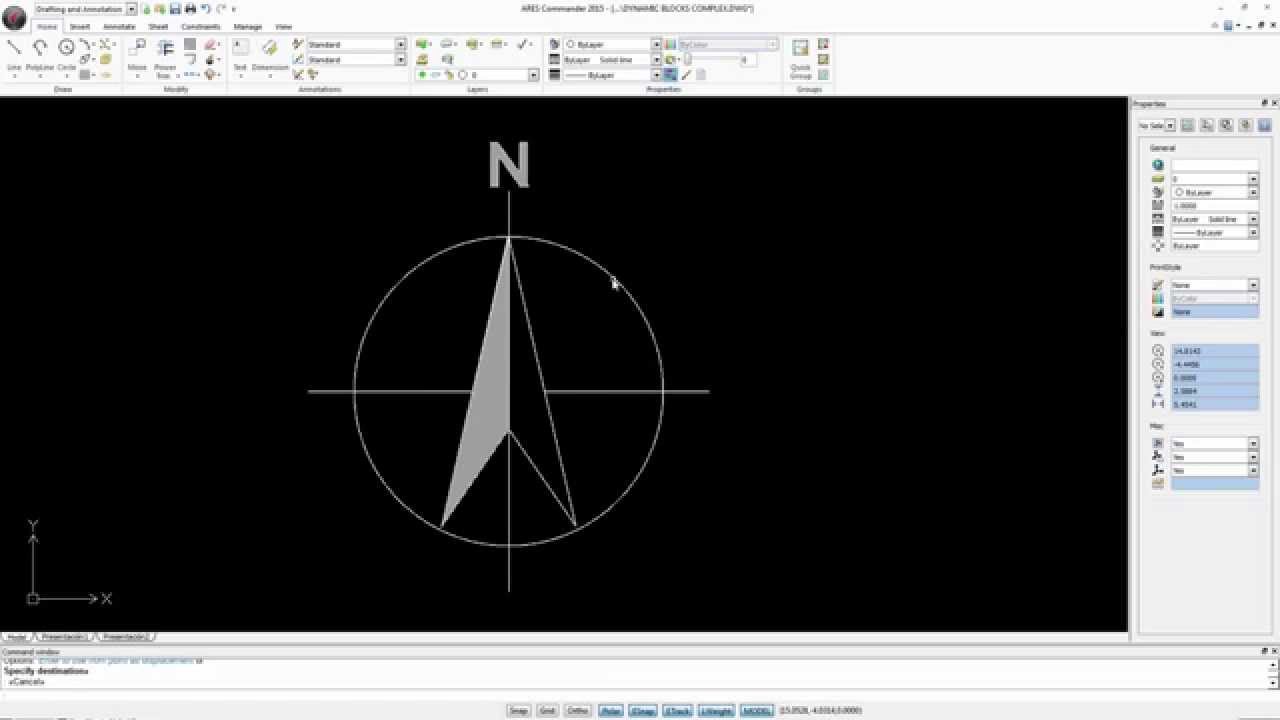
Task: Click the MODEL button in status bar
Action: [x=756, y=711]
